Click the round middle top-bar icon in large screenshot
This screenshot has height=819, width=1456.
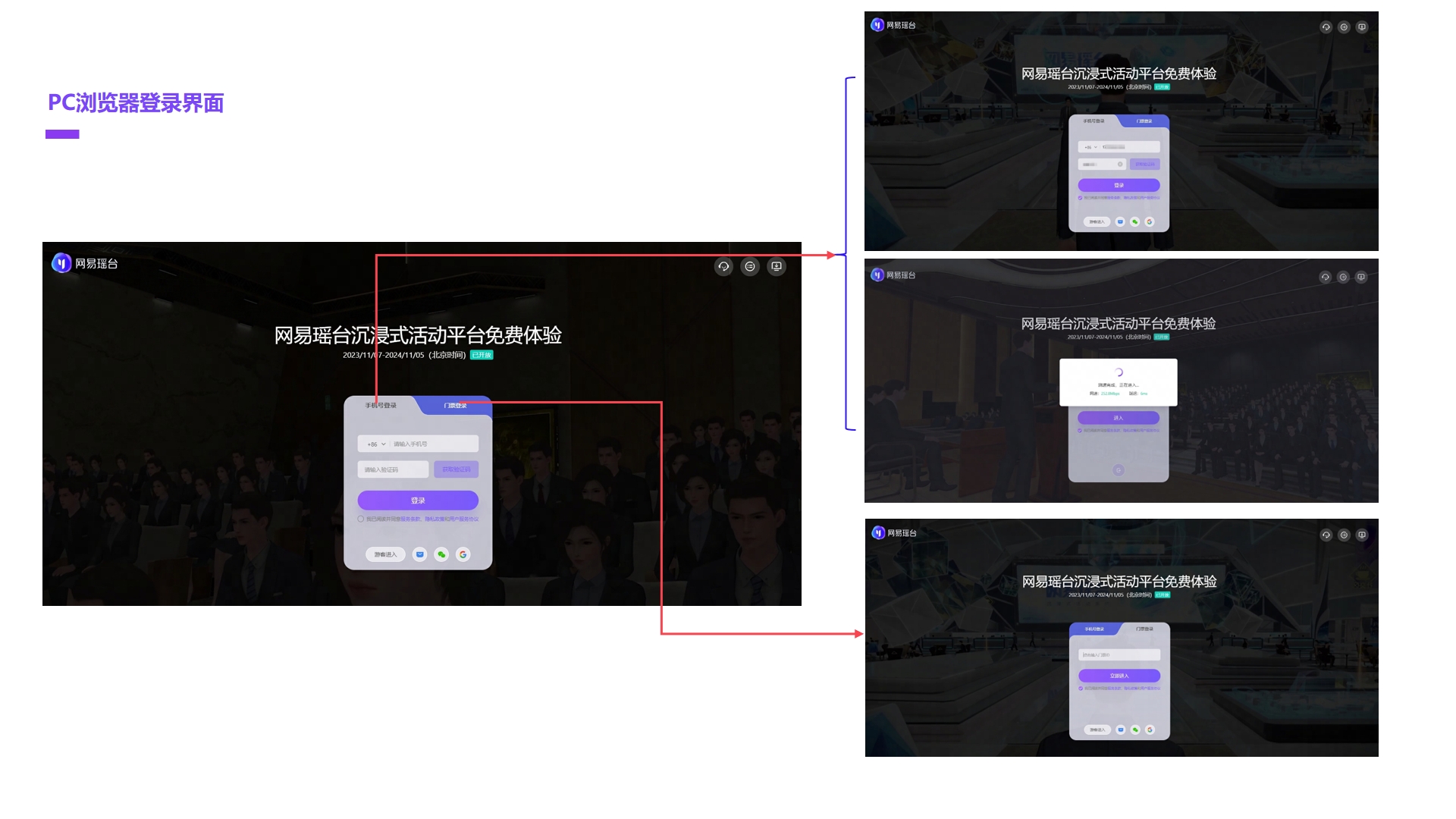pyautogui.click(x=750, y=266)
